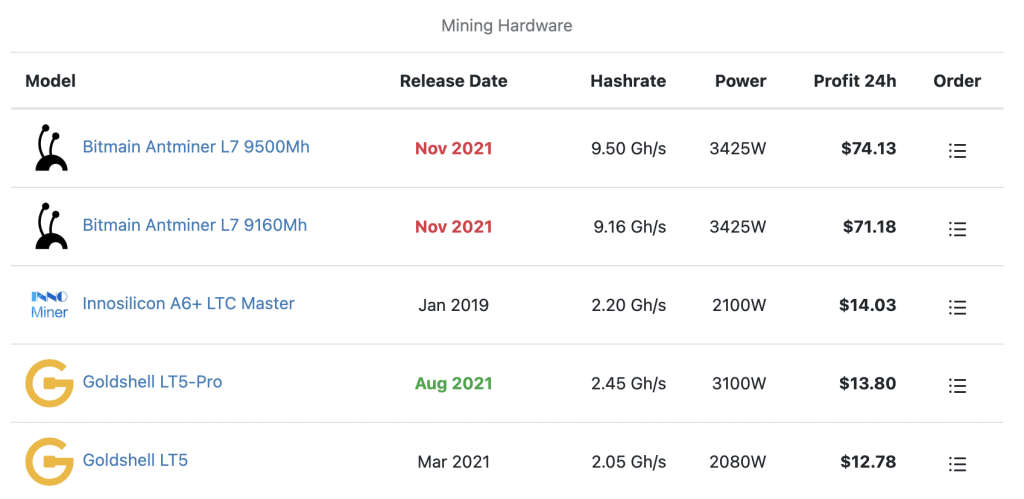The image size is (1024, 499).
Task: Open Goldshell LT5-Pro model link
Action: [152, 382]
